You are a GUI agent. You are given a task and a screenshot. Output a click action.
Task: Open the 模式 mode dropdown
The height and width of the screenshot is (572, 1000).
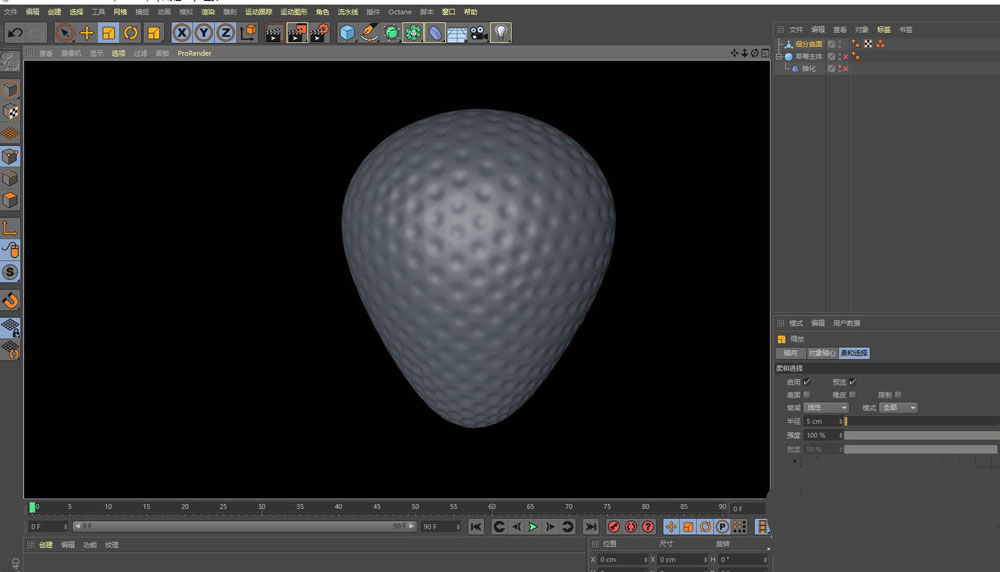click(x=897, y=408)
